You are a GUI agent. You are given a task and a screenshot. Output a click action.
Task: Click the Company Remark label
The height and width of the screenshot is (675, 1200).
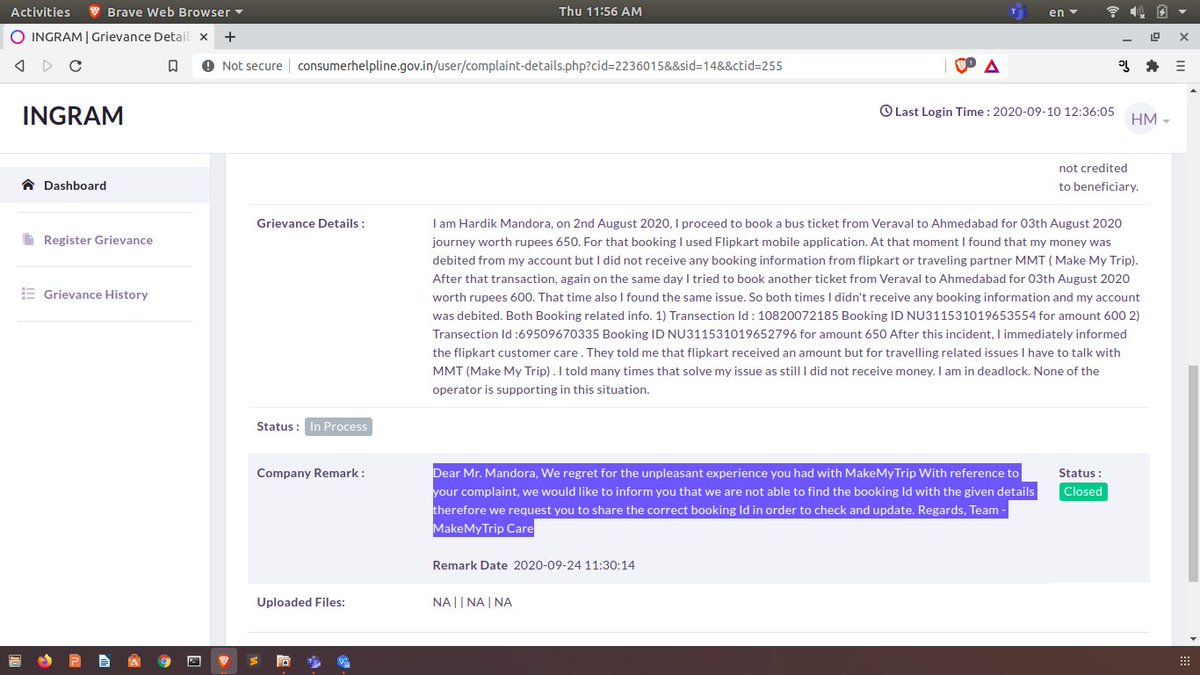pos(311,472)
